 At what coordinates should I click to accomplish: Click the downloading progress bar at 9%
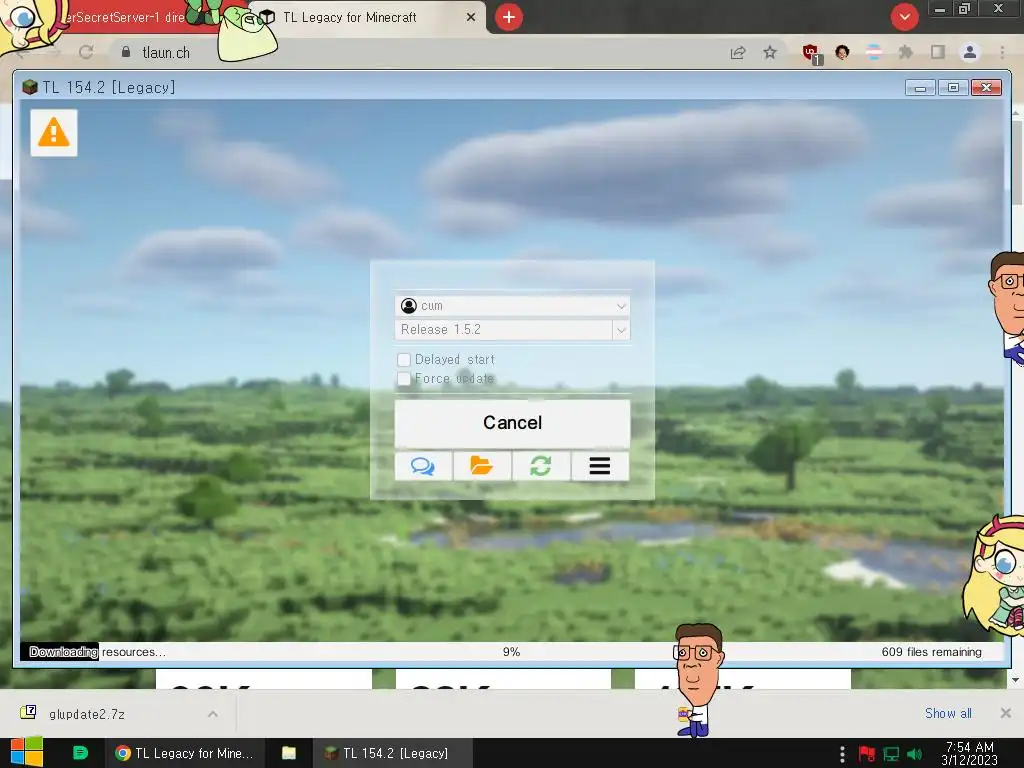[511, 652]
